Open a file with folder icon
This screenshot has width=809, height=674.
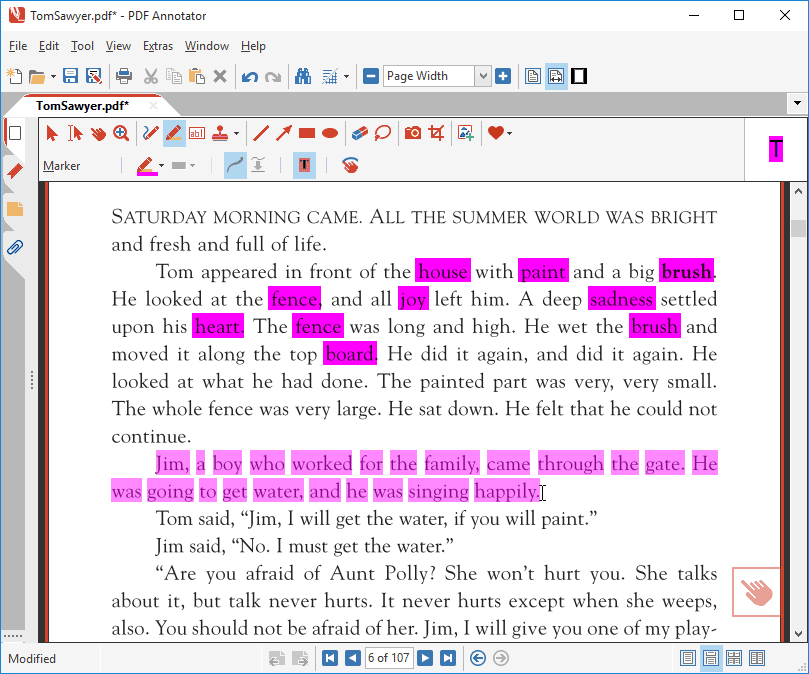click(x=37, y=76)
